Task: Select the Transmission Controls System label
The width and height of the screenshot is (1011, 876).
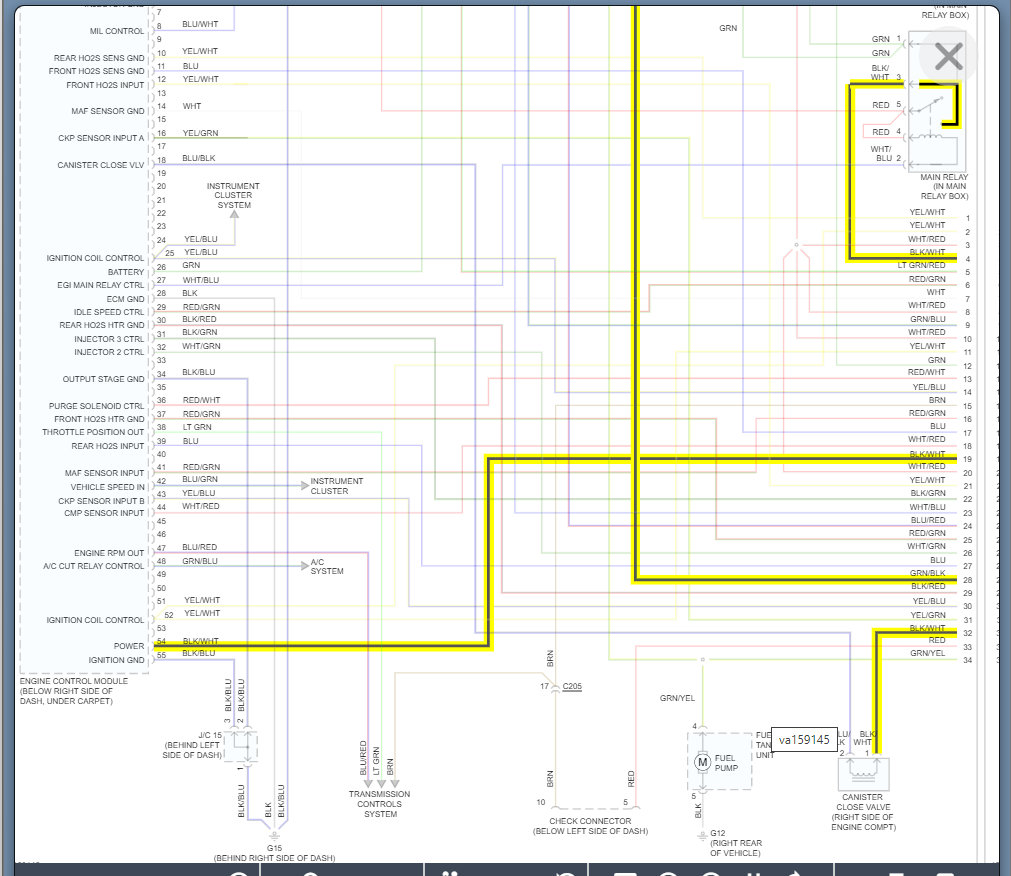Action: click(x=380, y=804)
